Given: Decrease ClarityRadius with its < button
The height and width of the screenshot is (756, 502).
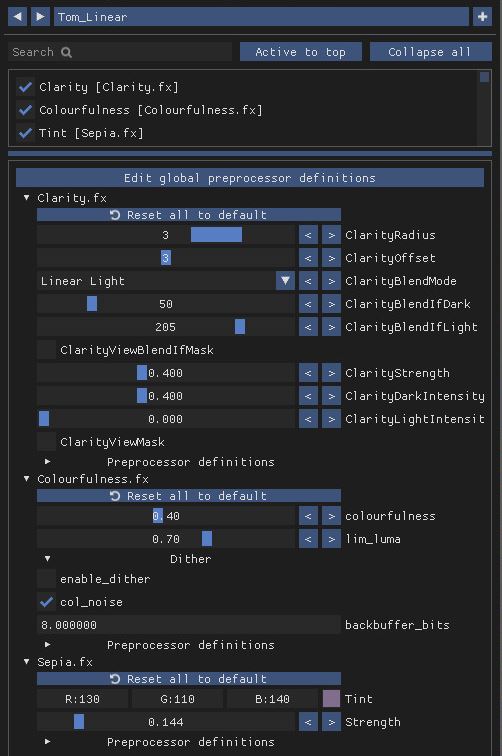Looking at the screenshot, I should click(x=308, y=235).
